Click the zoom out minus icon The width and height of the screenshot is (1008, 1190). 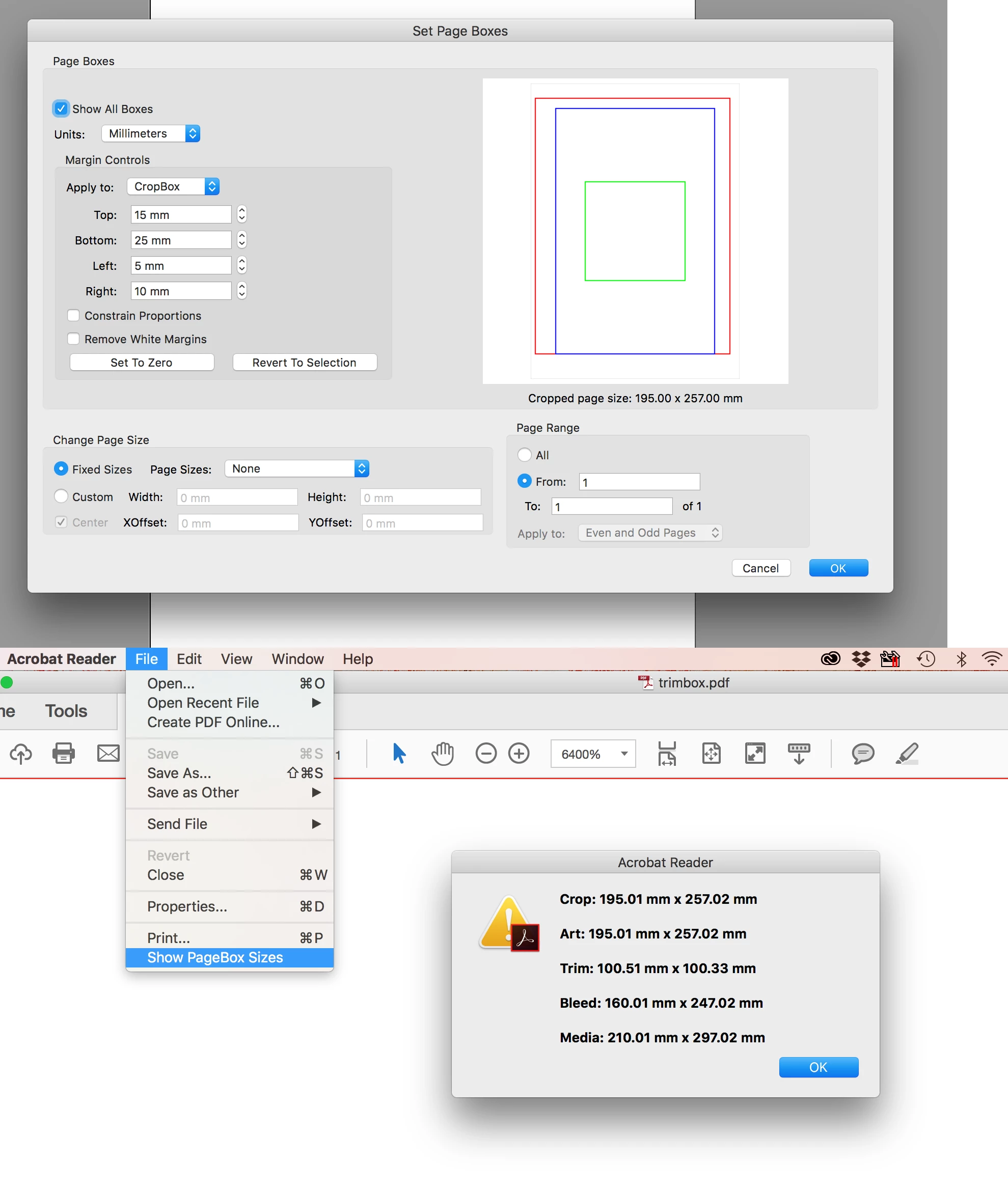coord(486,753)
